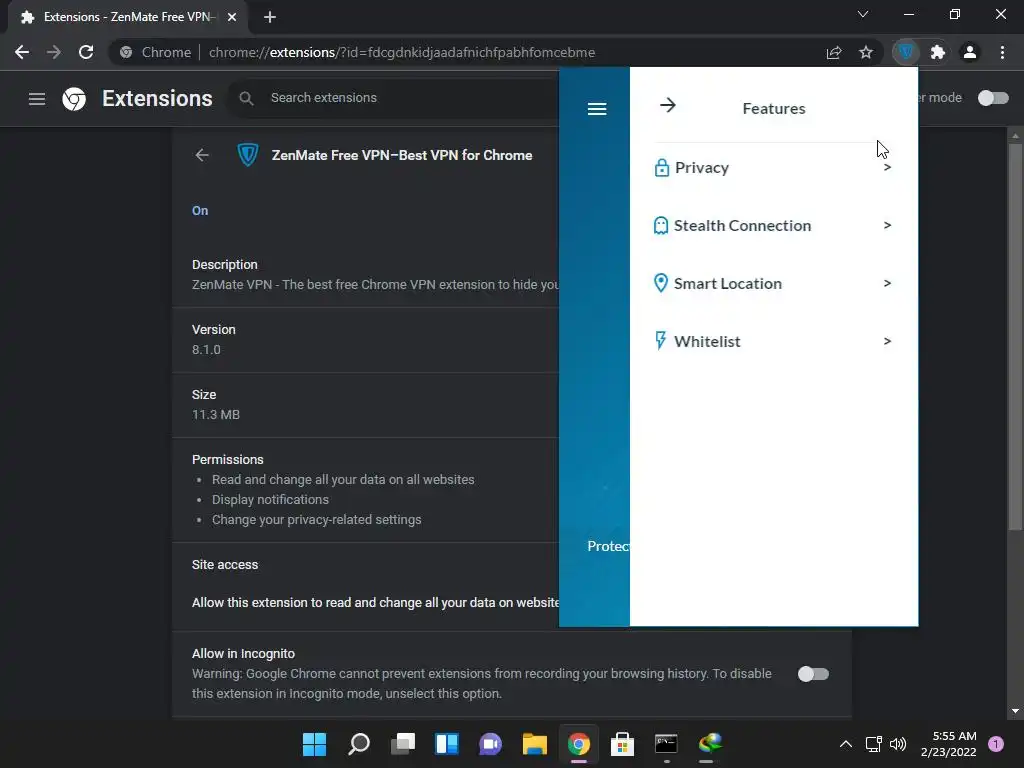
Task: Reload the current page
Action: [86, 52]
